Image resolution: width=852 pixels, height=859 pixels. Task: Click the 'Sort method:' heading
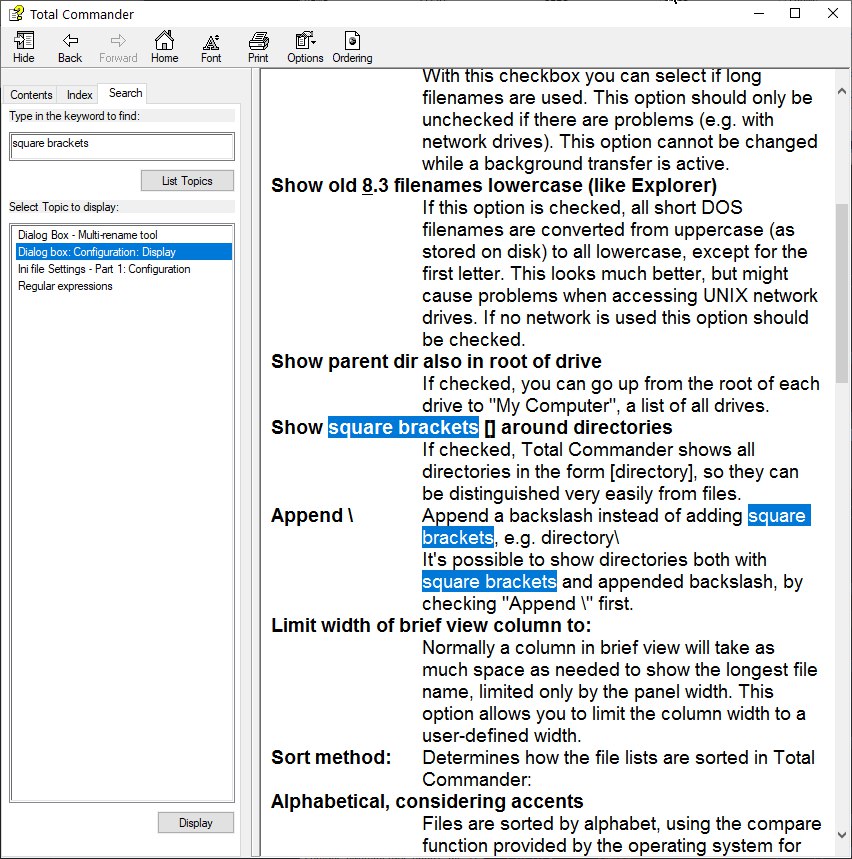(331, 758)
